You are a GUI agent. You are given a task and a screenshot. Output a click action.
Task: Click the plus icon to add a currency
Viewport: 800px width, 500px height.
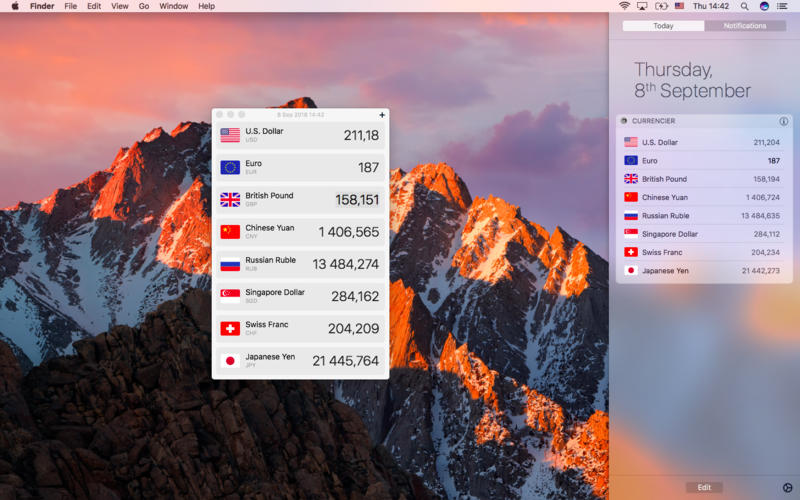[382, 115]
